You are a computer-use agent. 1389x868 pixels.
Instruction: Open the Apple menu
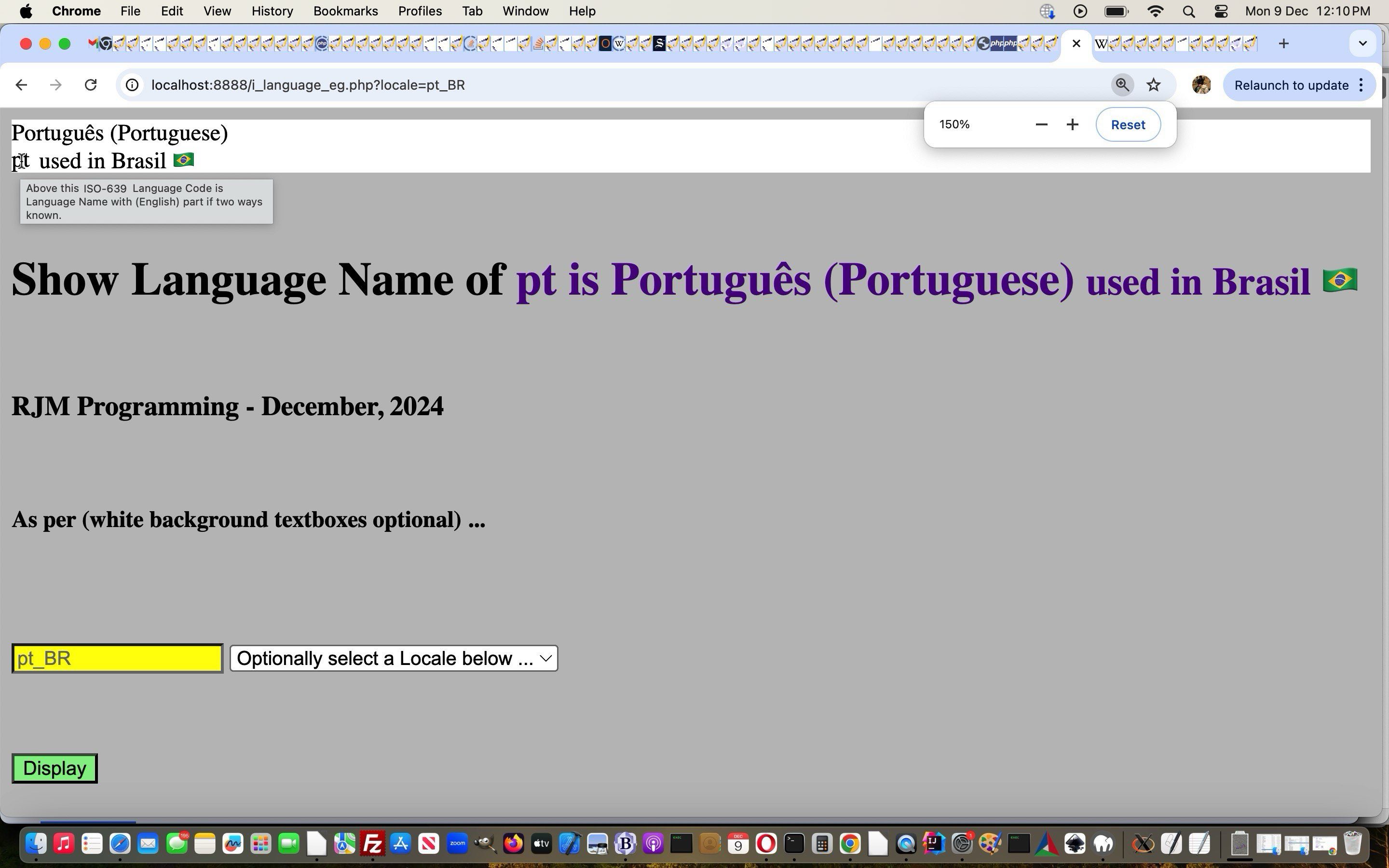tap(26, 11)
